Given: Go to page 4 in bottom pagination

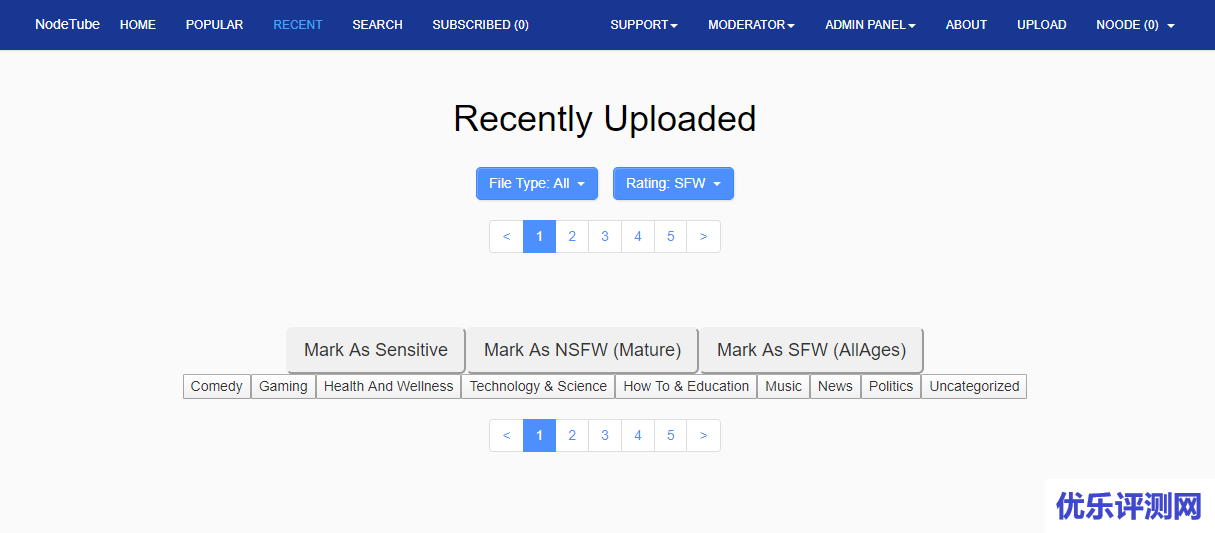Looking at the screenshot, I should coord(638,436).
